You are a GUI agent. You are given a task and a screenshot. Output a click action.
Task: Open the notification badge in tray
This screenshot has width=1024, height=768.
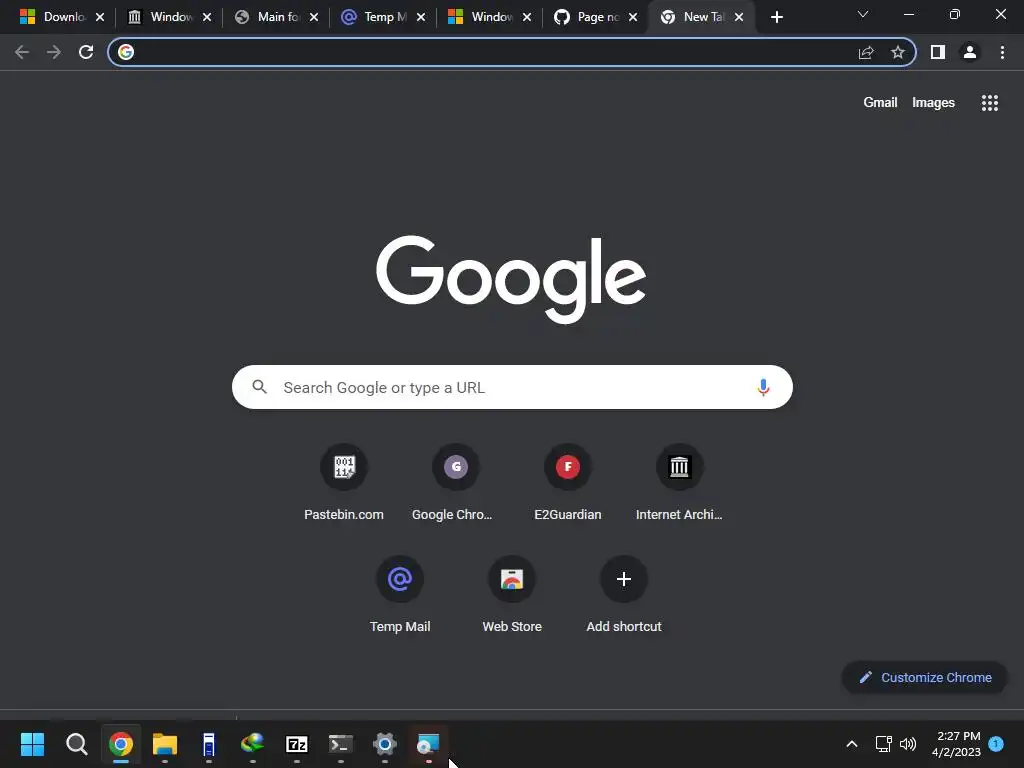(x=996, y=743)
